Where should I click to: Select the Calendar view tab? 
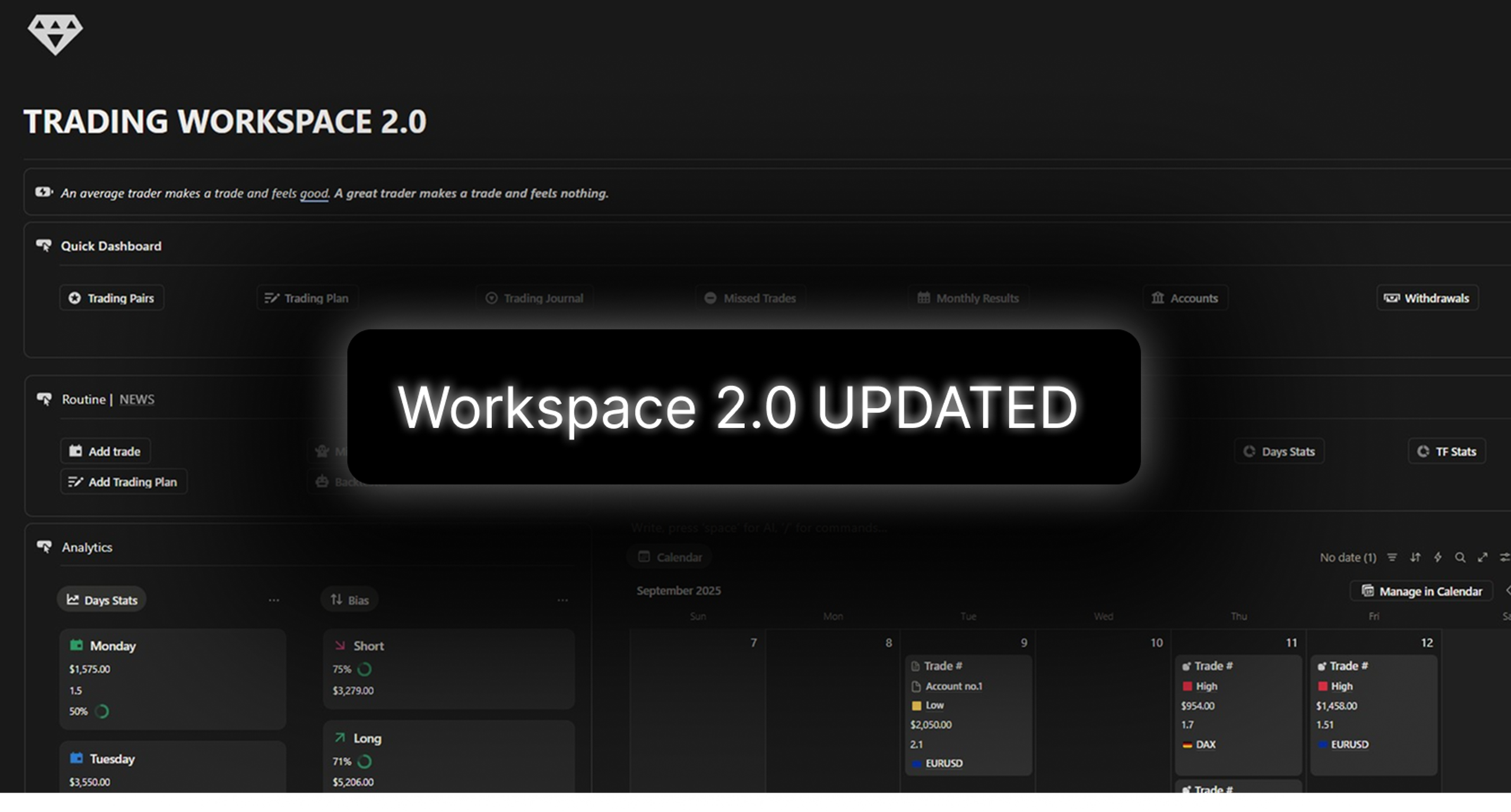click(x=670, y=557)
